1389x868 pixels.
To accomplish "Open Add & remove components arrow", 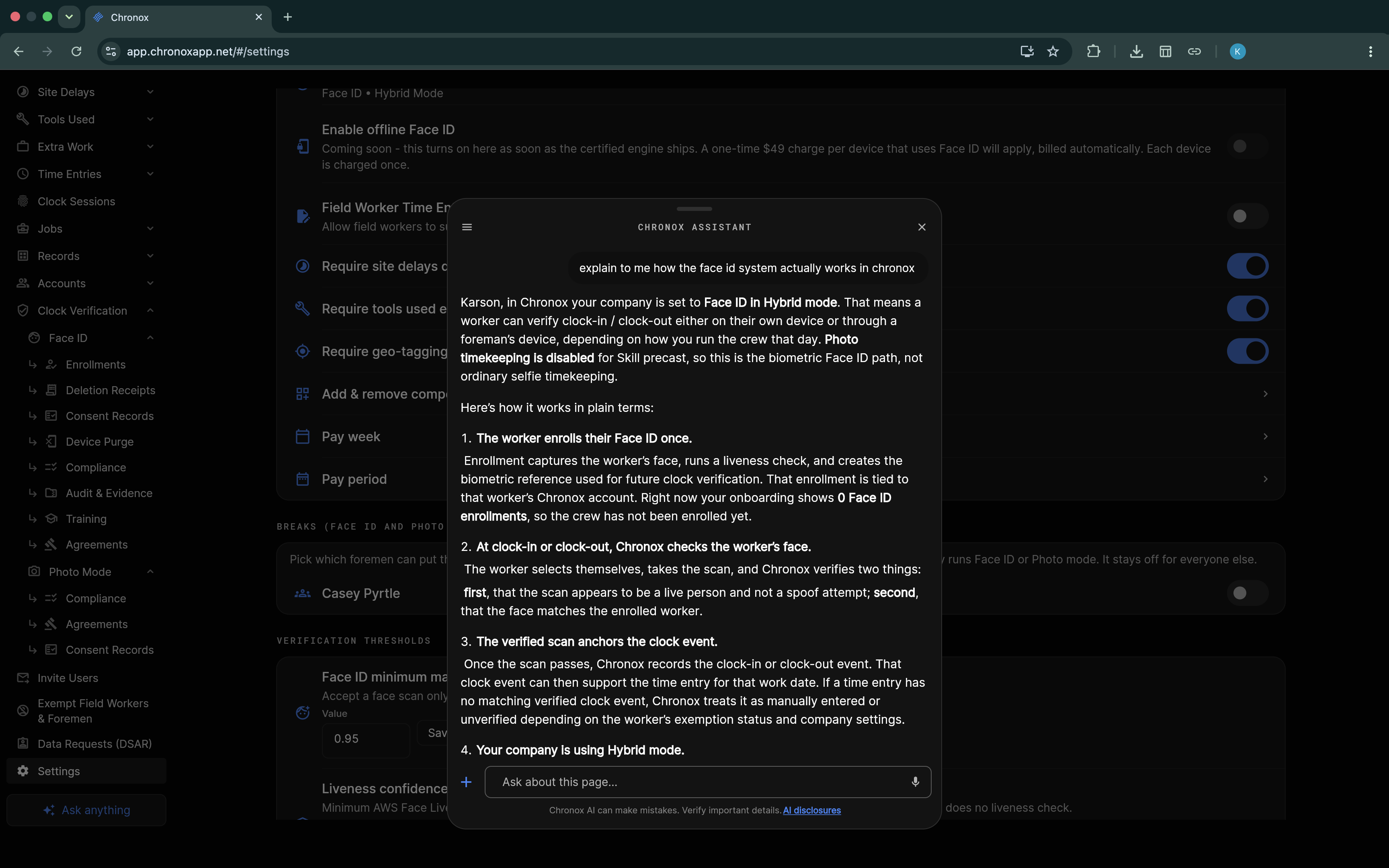I will click(1265, 394).
